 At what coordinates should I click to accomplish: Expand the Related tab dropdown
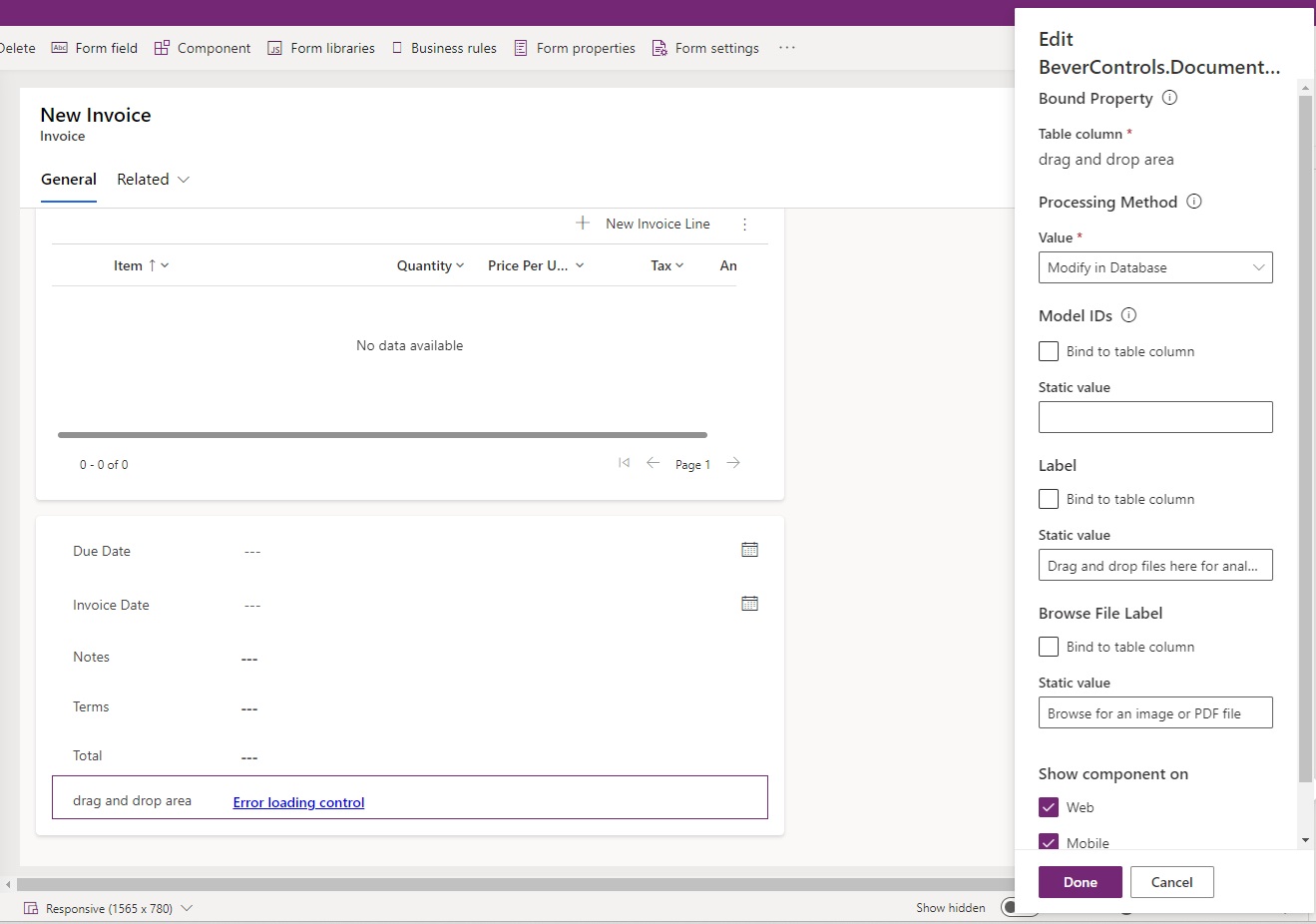[x=184, y=180]
